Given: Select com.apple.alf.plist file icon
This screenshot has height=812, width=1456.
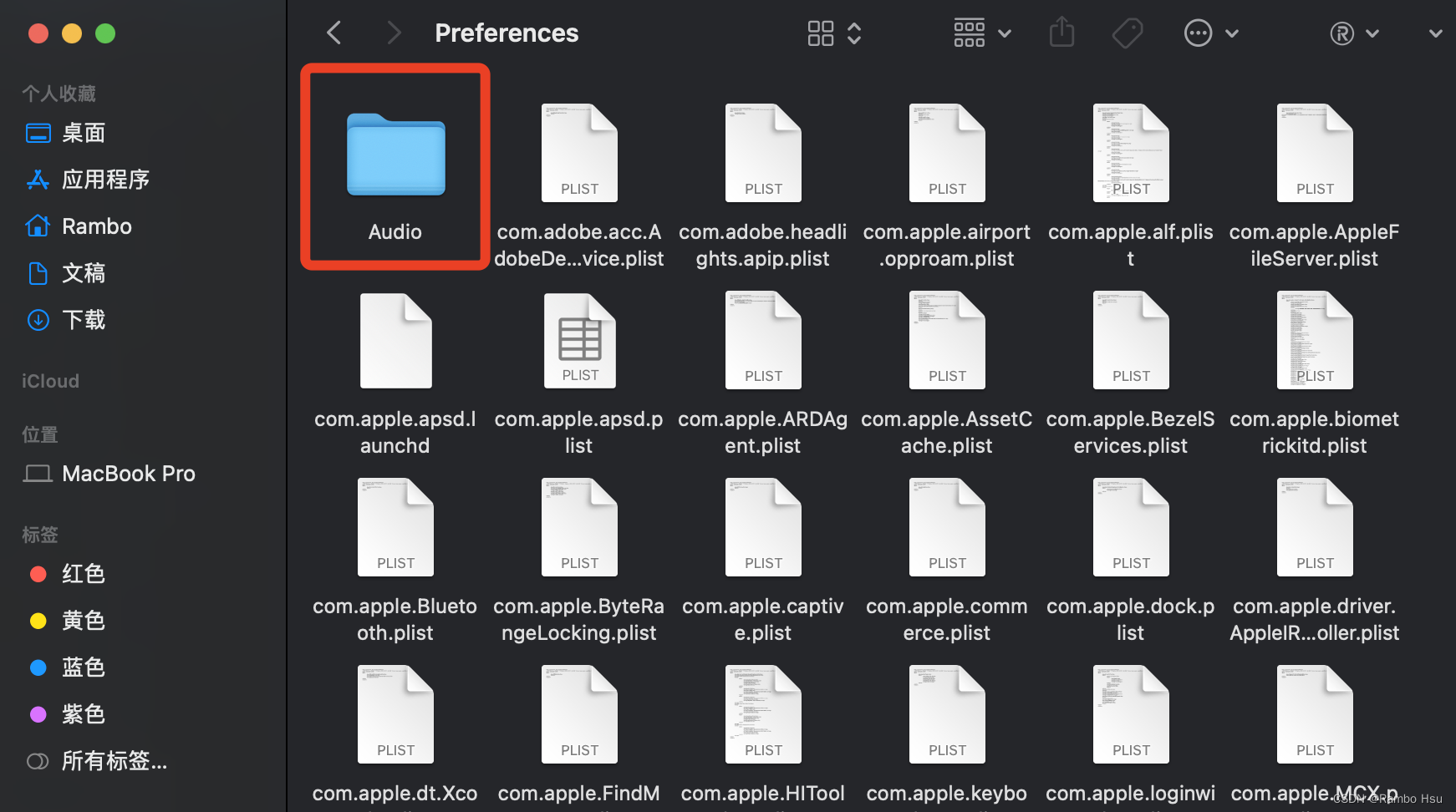Looking at the screenshot, I should click(x=1131, y=153).
